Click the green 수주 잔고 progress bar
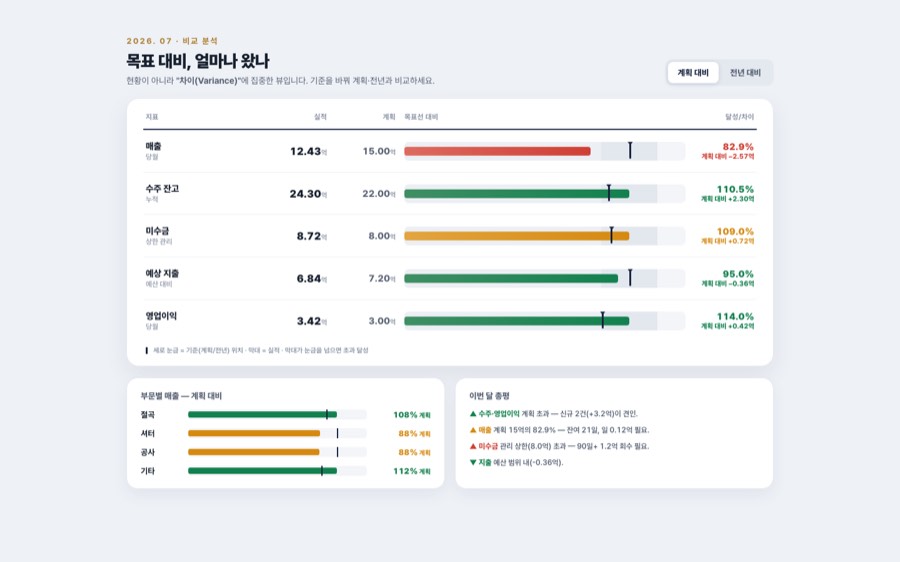This screenshot has width=900, height=562. click(x=517, y=193)
